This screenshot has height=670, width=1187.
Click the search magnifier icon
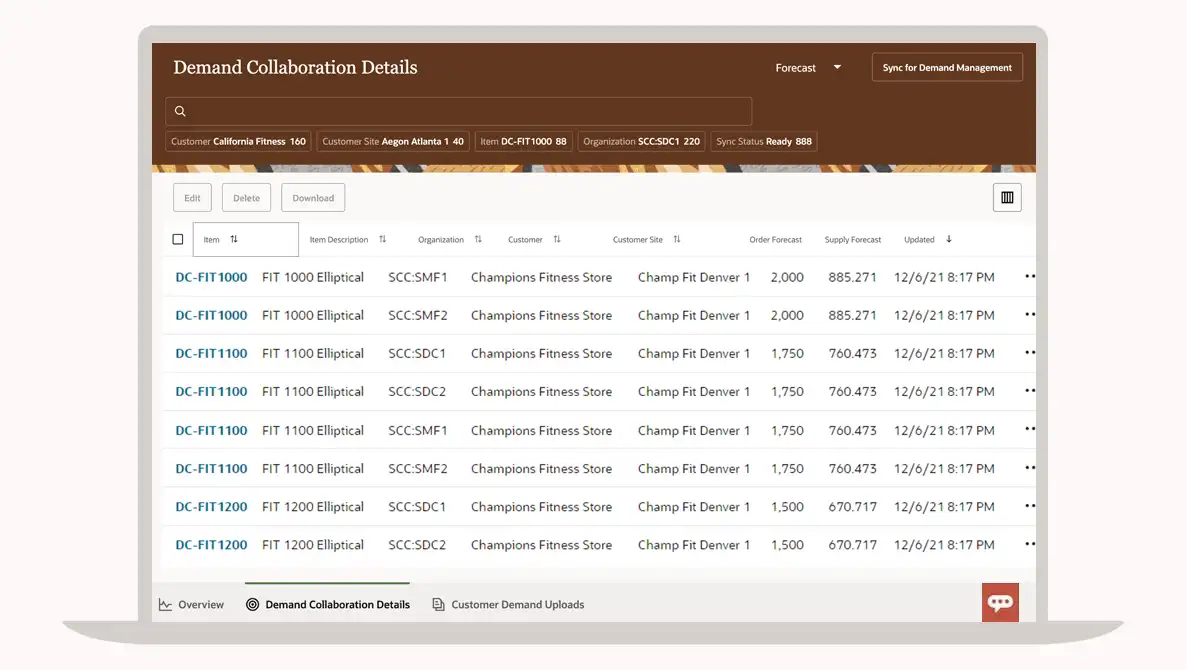180,111
